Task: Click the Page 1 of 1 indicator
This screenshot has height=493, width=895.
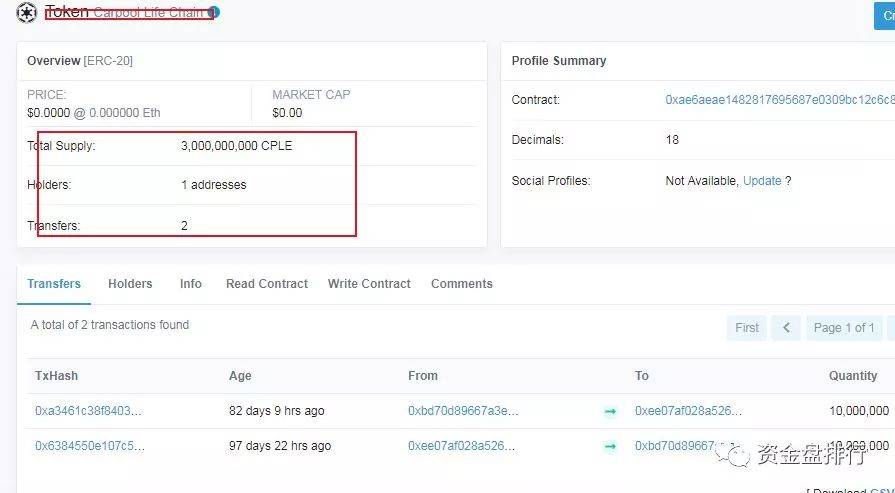Action: click(844, 327)
